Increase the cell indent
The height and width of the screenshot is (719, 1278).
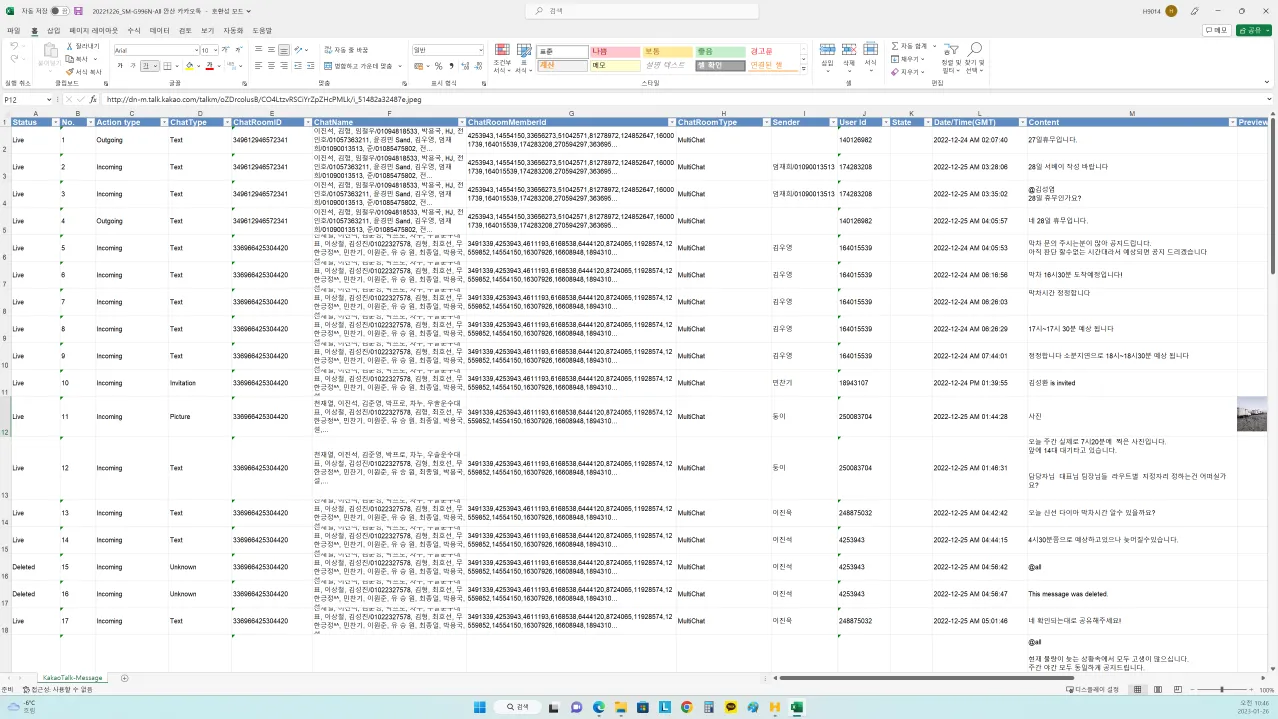[312, 66]
